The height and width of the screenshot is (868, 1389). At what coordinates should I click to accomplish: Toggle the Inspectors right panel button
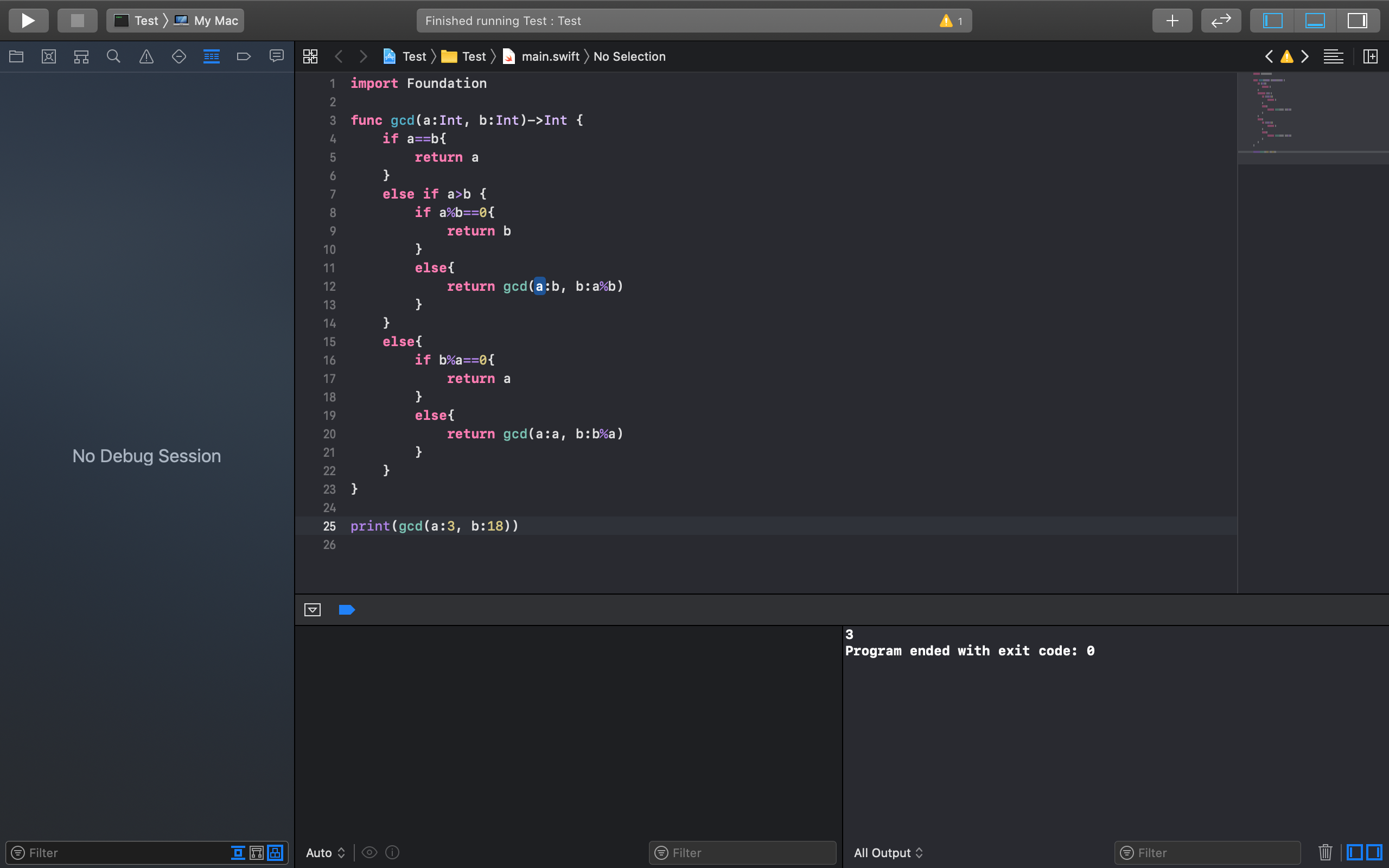[x=1358, y=21]
